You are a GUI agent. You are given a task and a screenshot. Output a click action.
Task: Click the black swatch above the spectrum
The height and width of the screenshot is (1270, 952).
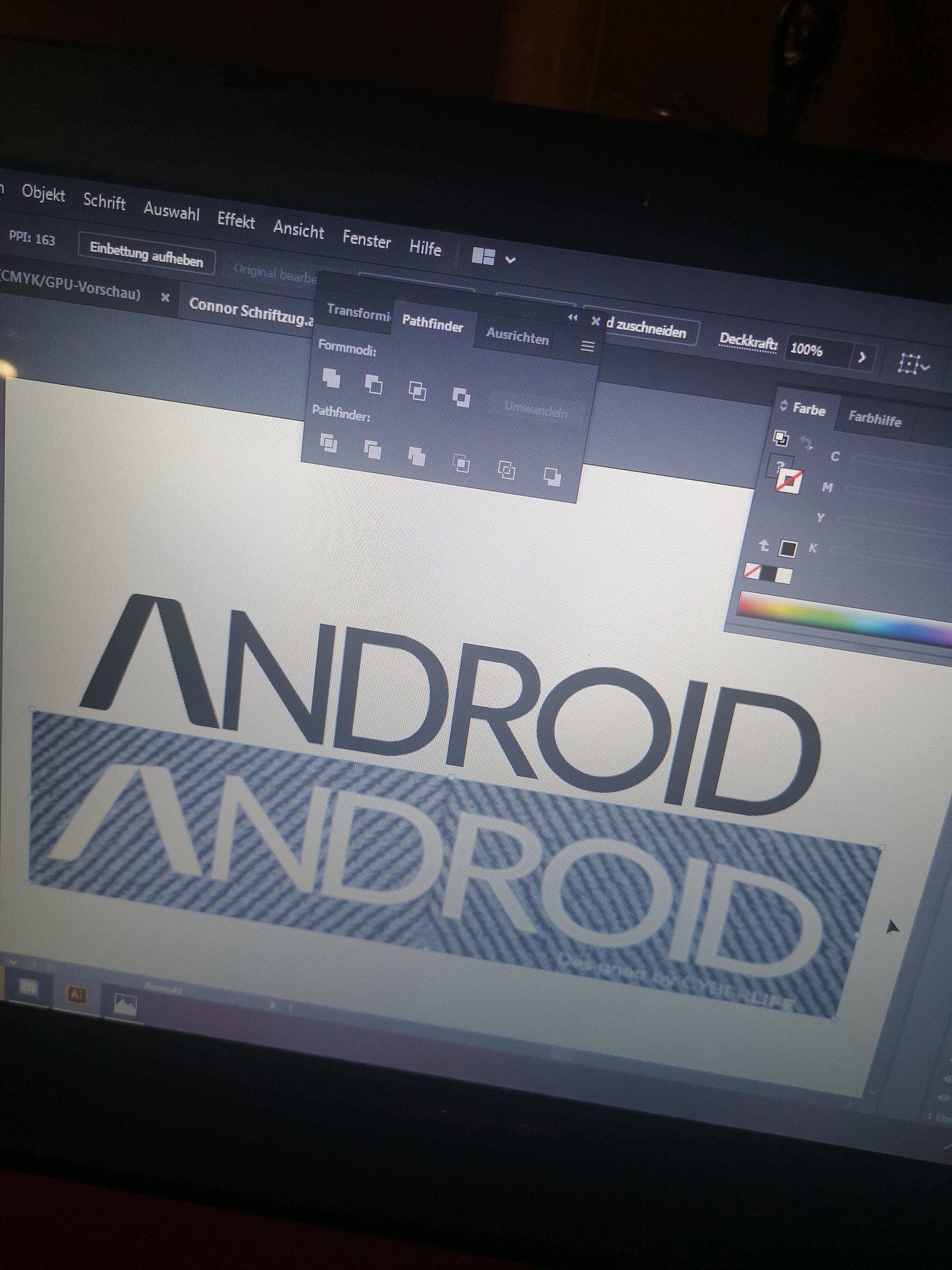[x=768, y=574]
